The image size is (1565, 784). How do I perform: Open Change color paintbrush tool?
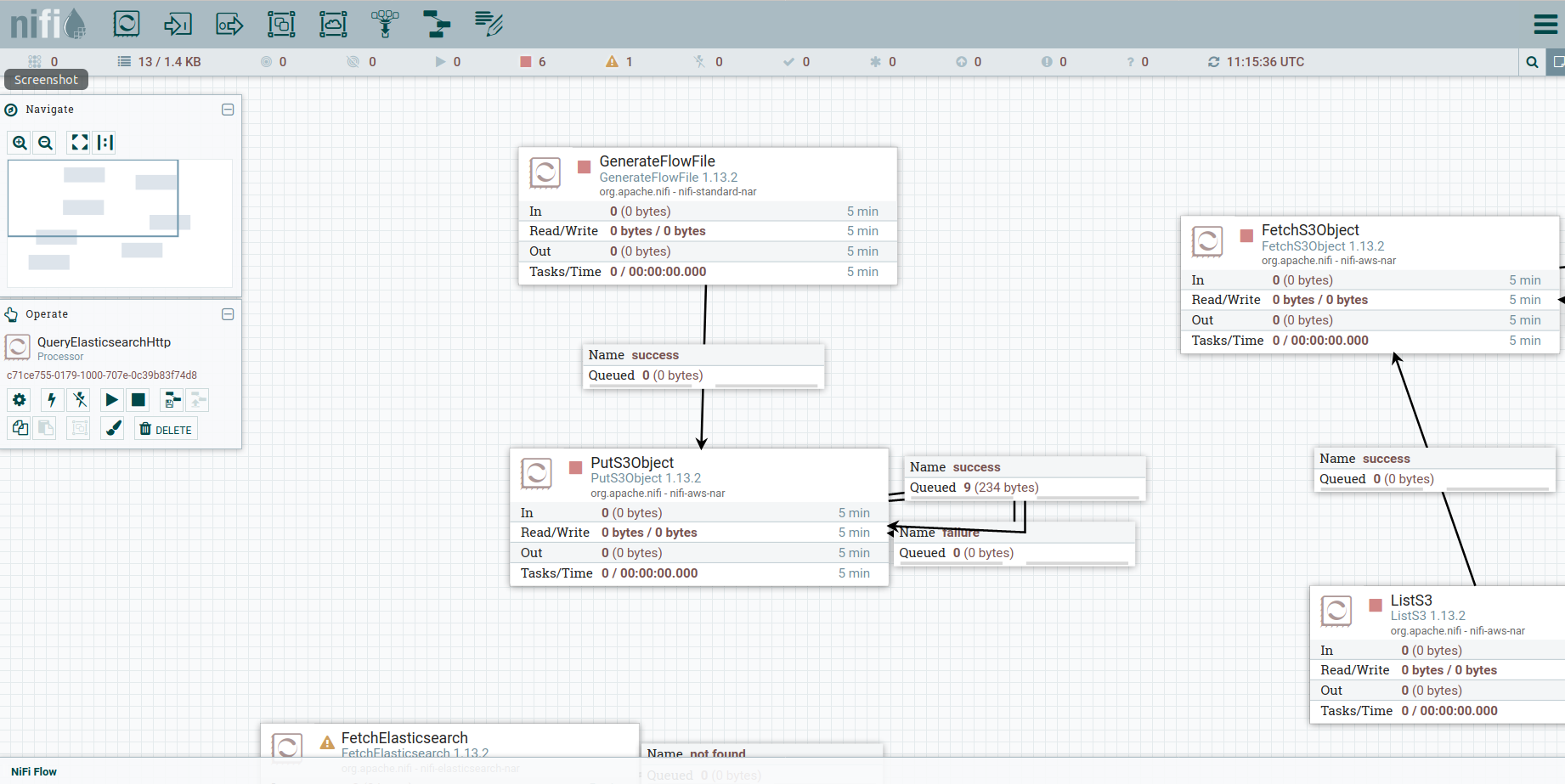[x=113, y=429]
